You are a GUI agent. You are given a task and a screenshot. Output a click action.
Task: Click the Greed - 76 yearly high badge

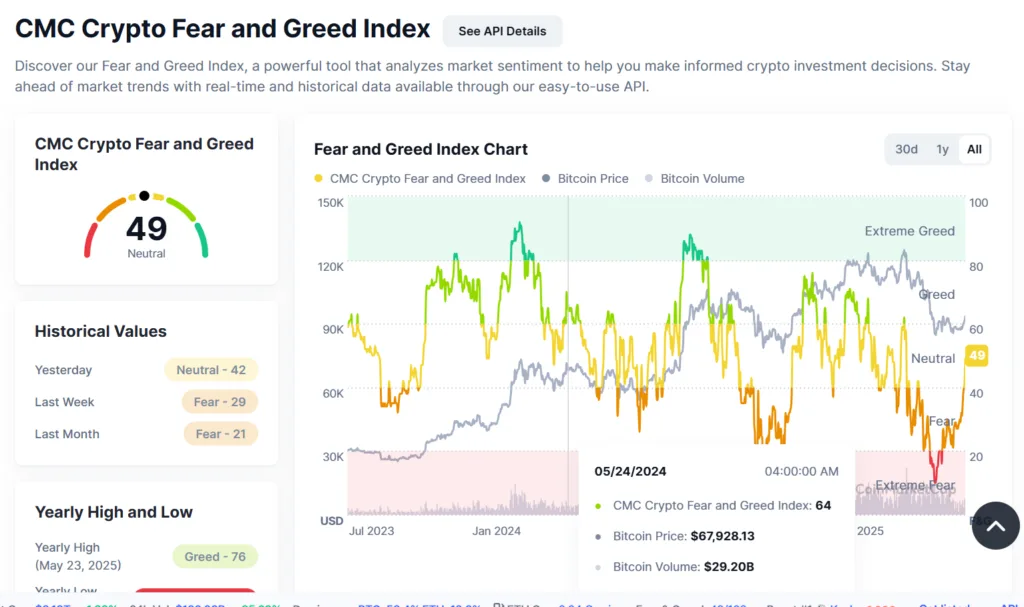point(215,556)
